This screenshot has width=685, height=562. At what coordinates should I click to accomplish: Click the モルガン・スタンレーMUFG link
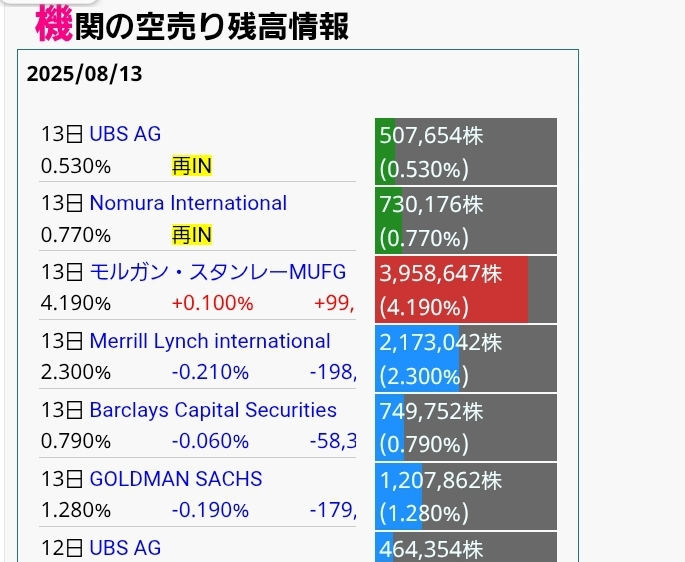pos(217,272)
